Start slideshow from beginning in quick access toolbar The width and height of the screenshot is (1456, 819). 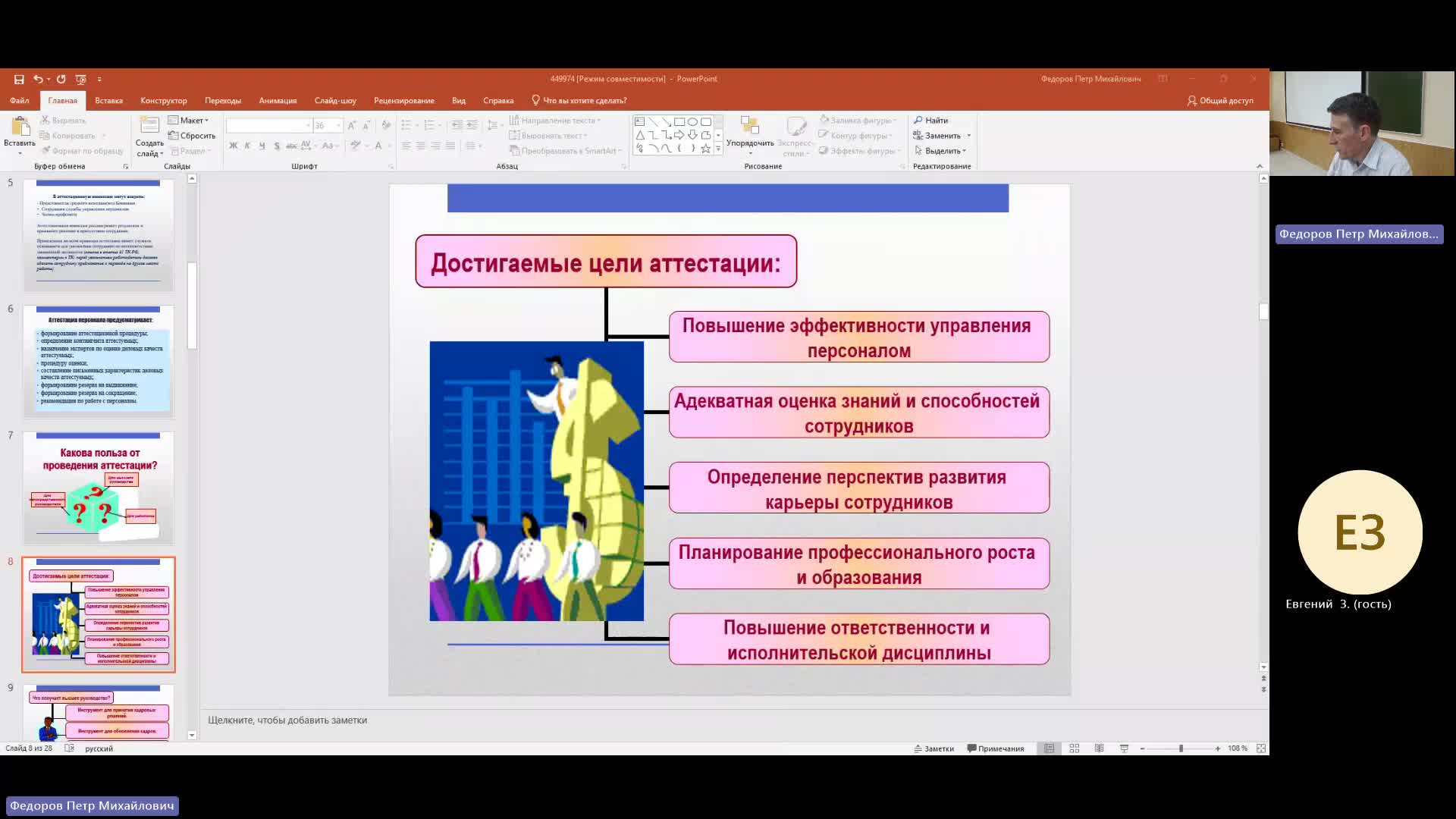click(81, 79)
